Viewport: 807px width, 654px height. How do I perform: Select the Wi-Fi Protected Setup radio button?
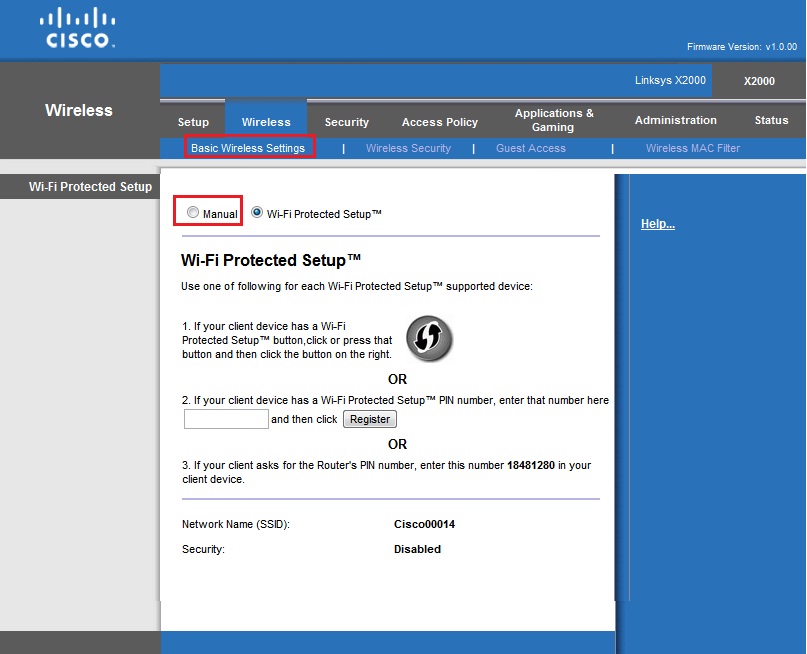tap(257, 212)
